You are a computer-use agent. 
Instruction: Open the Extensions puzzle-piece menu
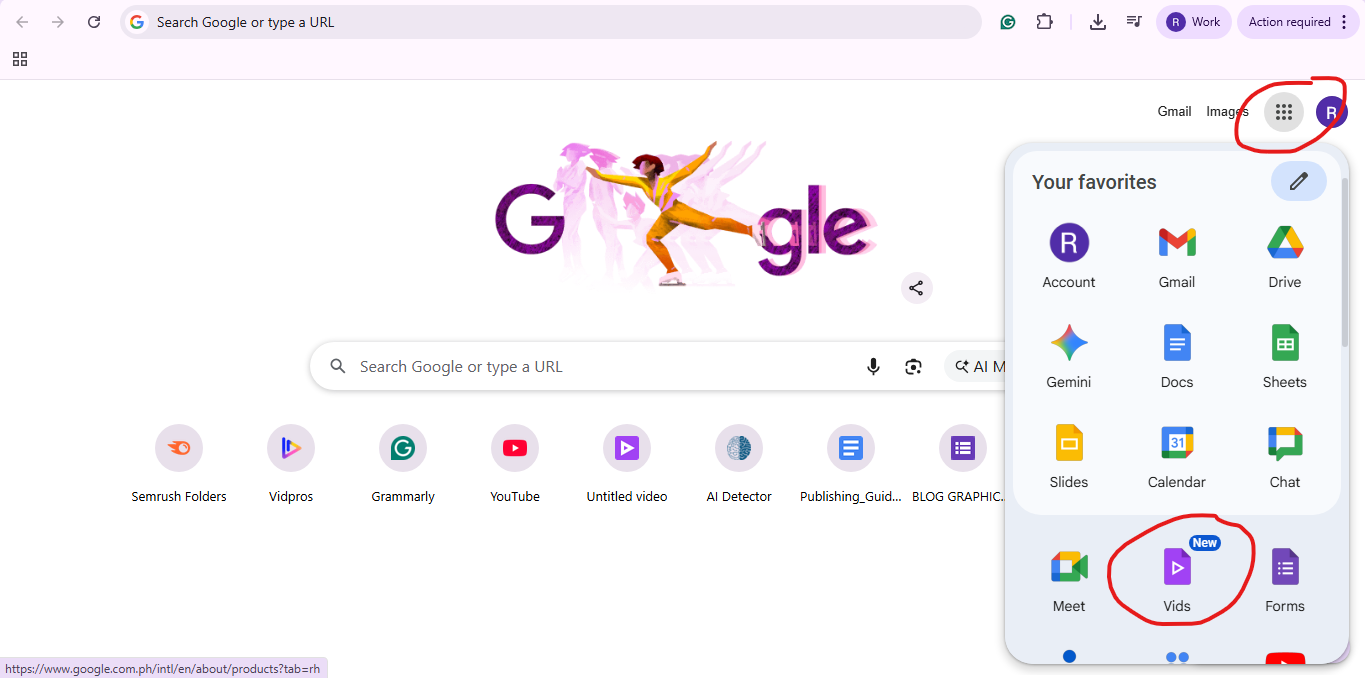pyautogui.click(x=1044, y=21)
